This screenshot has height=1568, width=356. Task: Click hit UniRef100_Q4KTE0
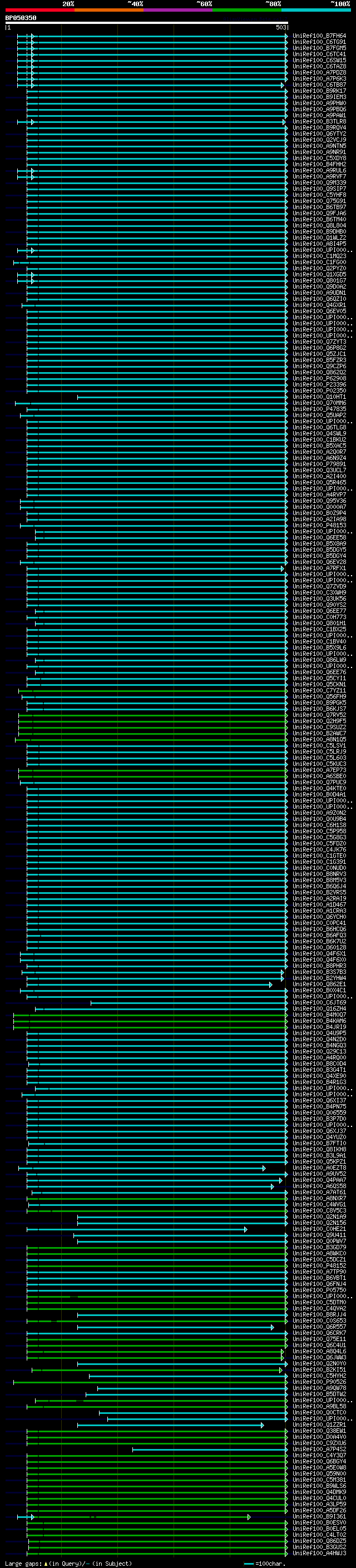click(319, 789)
